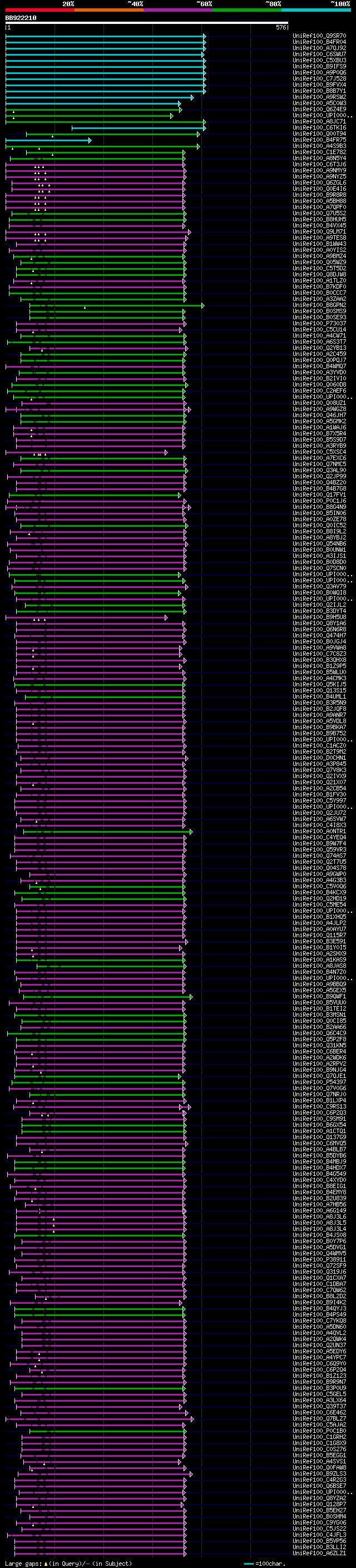Click the UniRef100_A9NMY9 label
356x1568 pixels.
319,170
